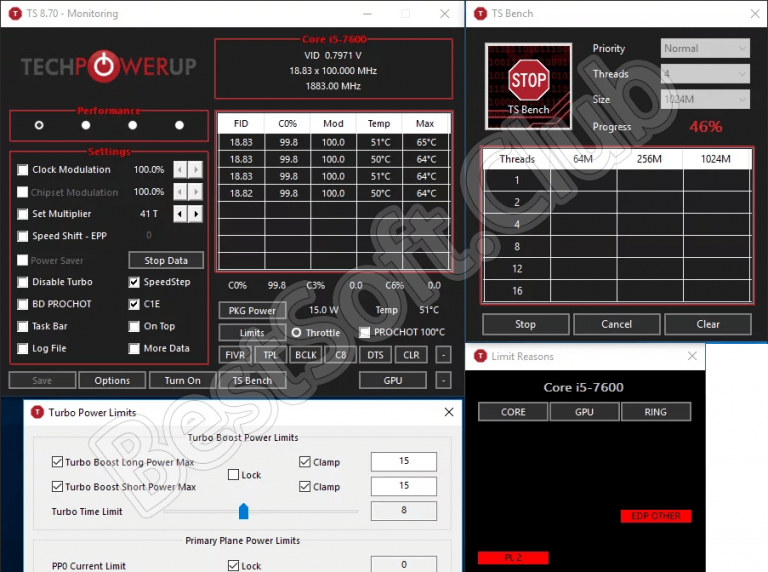Lower Set Multiplier with left arrow

180,214
